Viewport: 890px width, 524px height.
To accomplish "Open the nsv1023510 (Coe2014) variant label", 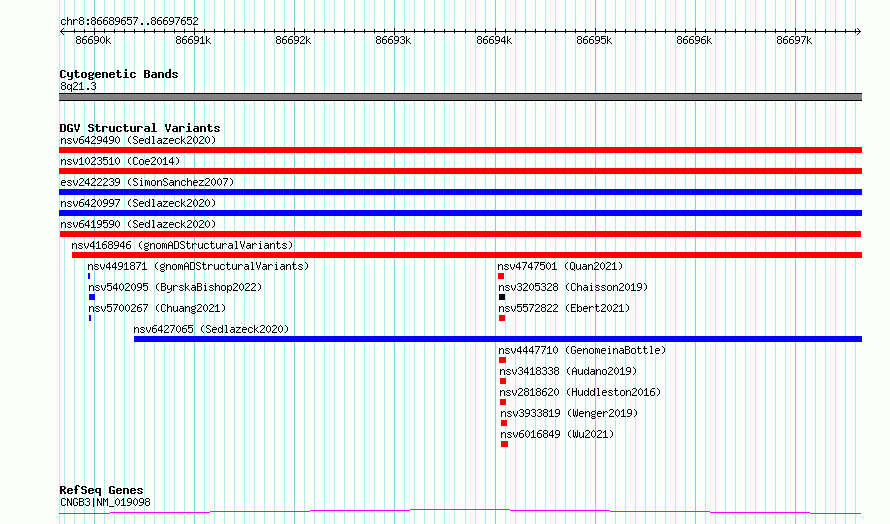I will (120, 161).
